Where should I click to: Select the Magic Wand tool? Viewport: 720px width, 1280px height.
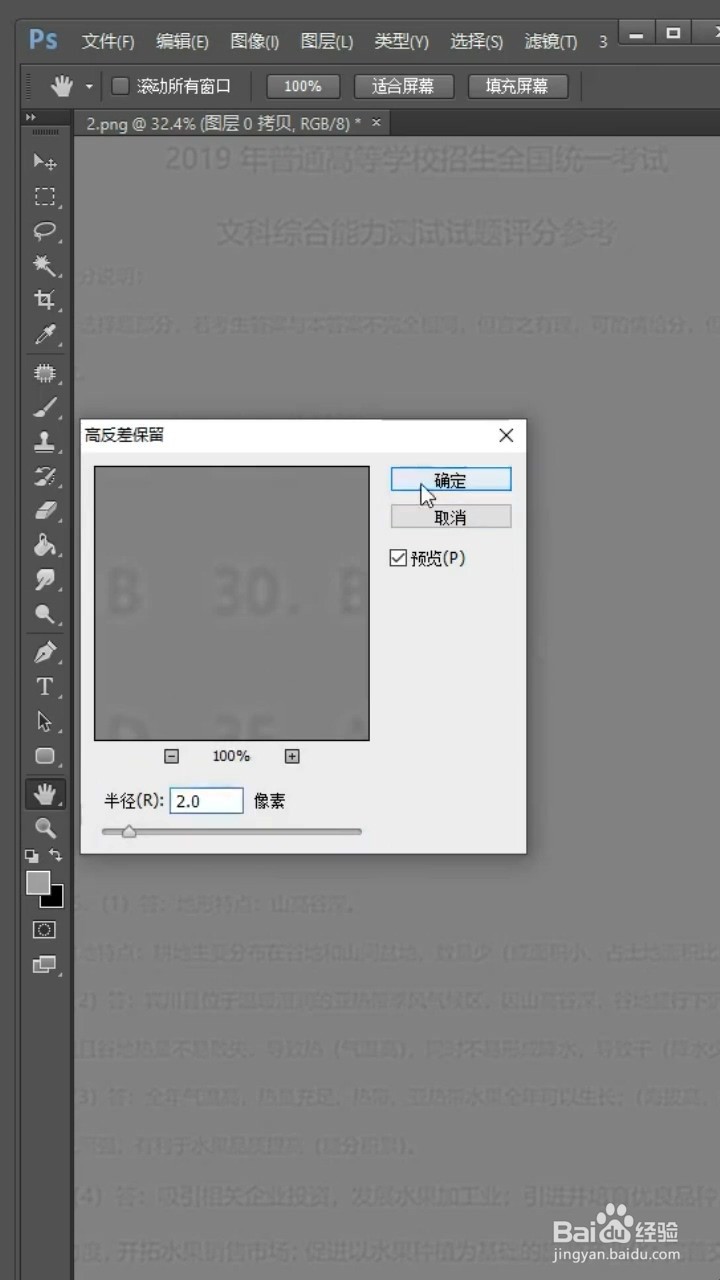tap(44, 265)
